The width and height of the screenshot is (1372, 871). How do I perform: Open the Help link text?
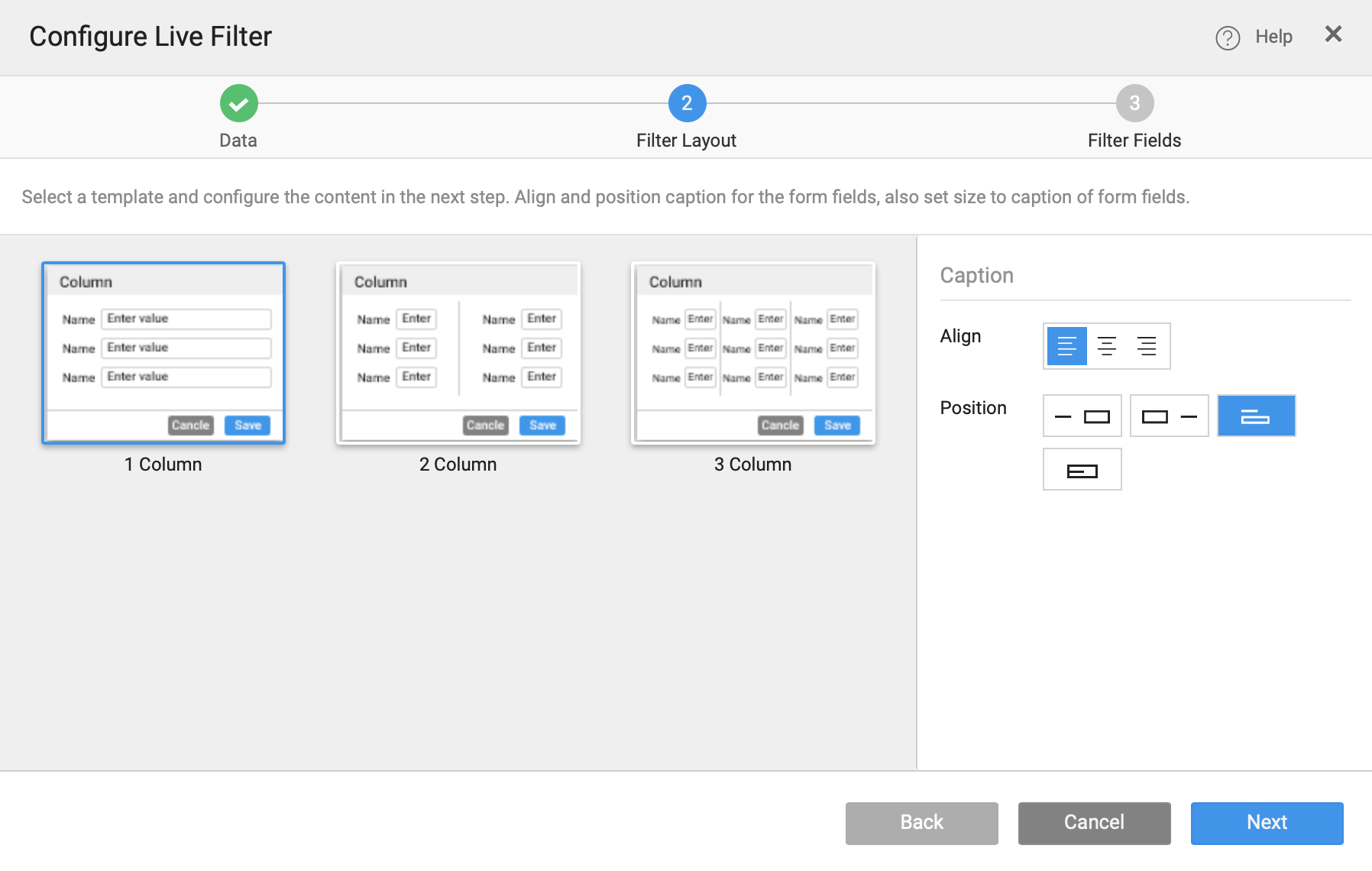pos(1273,37)
